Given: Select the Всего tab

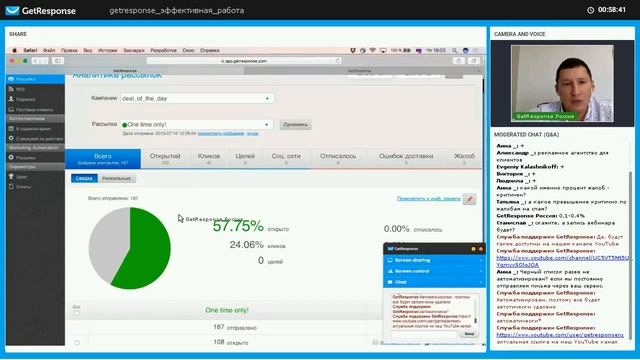Looking at the screenshot, I should tap(103, 158).
